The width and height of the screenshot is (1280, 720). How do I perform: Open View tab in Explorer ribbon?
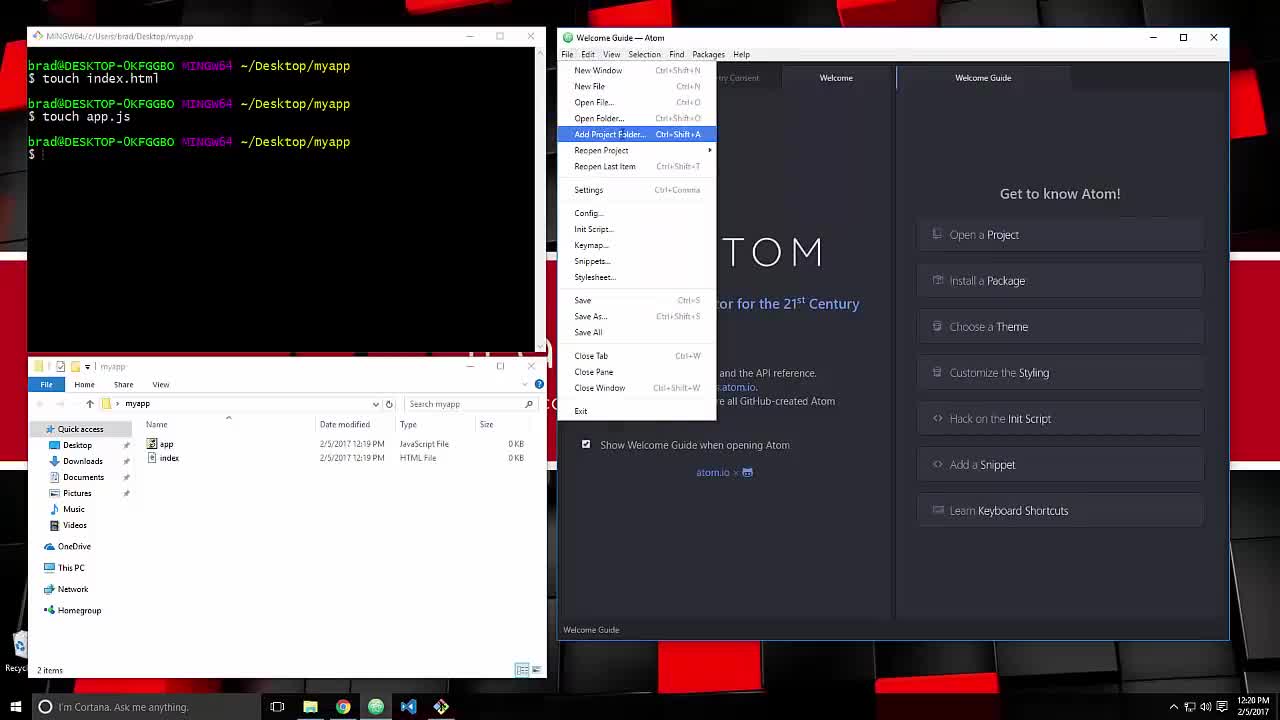click(x=160, y=384)
